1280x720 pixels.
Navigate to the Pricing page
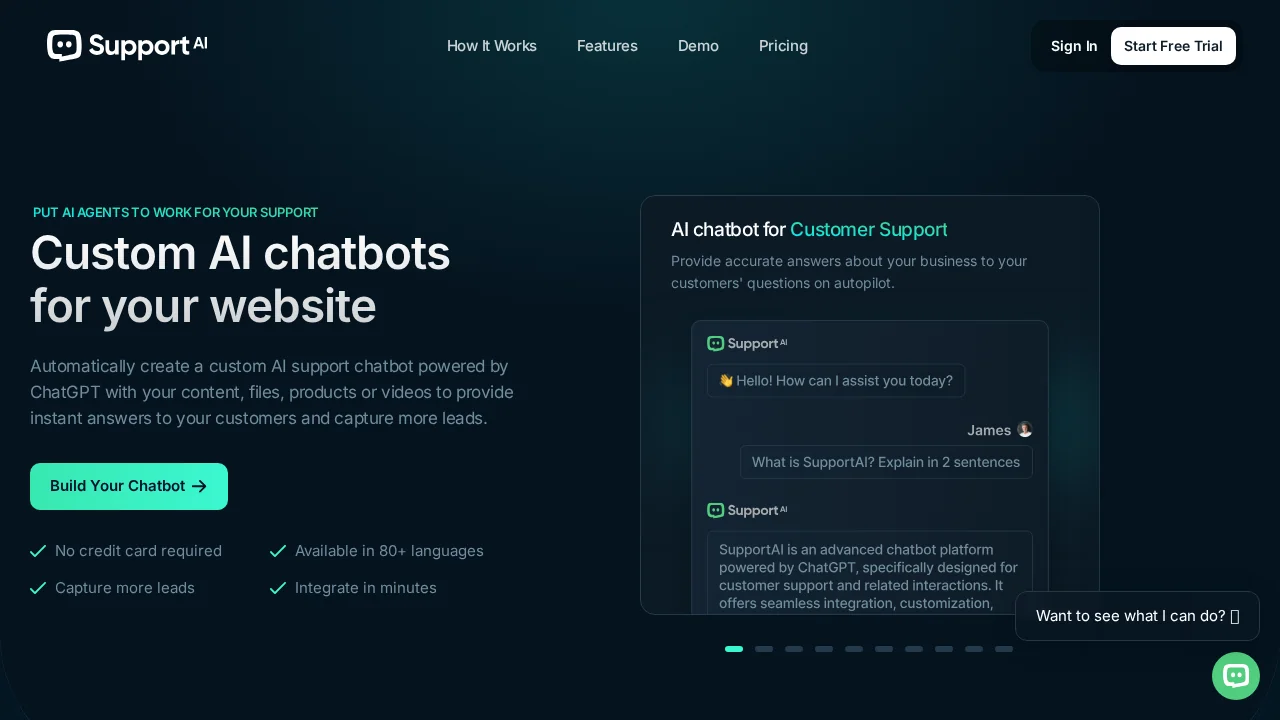coord(783,46)
